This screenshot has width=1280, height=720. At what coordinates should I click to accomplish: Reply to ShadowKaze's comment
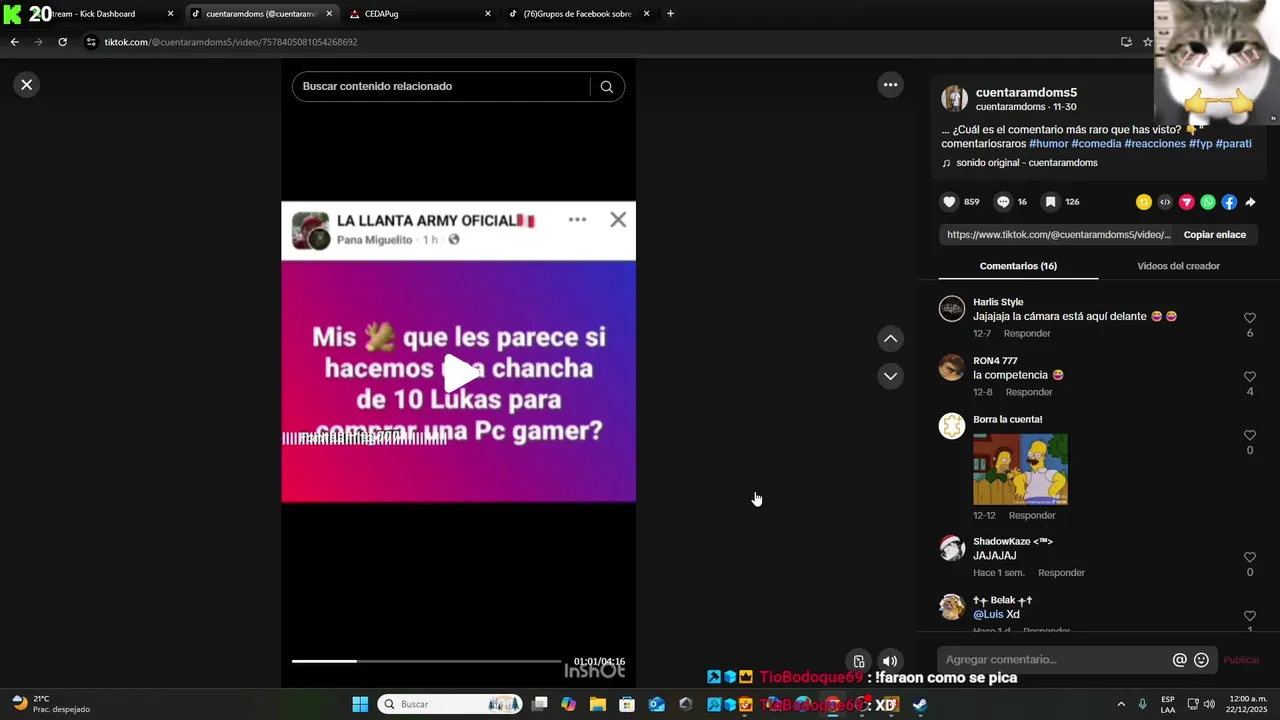pyautogui.click(x=1061, y=573)
